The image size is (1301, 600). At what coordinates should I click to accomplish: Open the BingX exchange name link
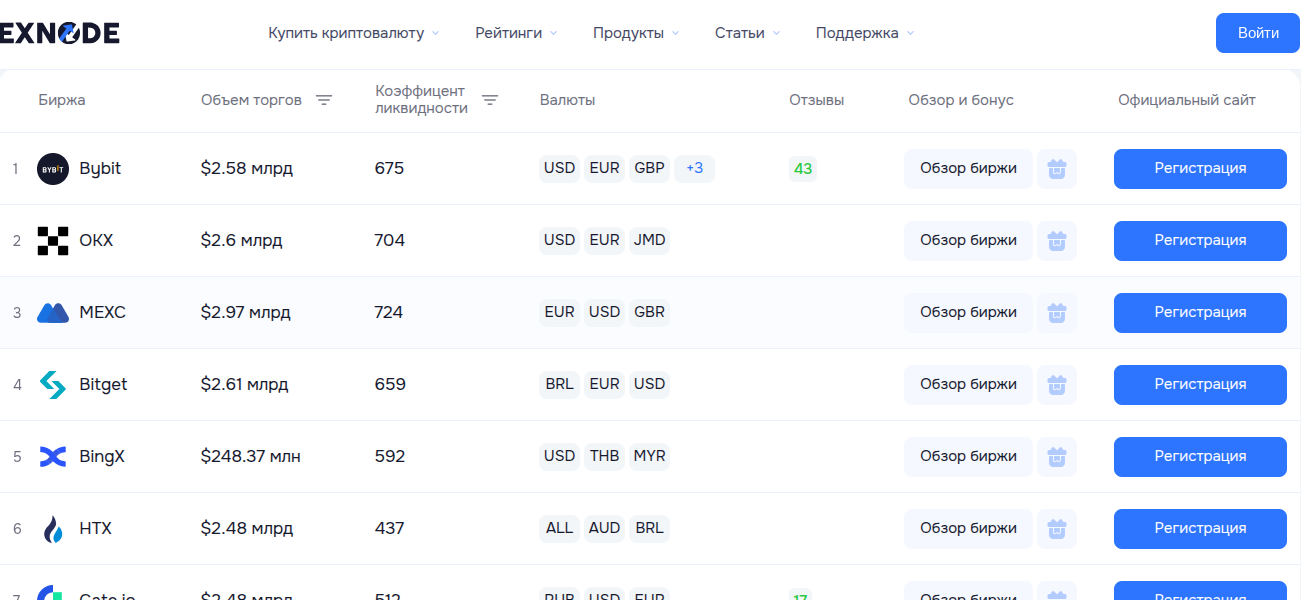tap(102, 457)
